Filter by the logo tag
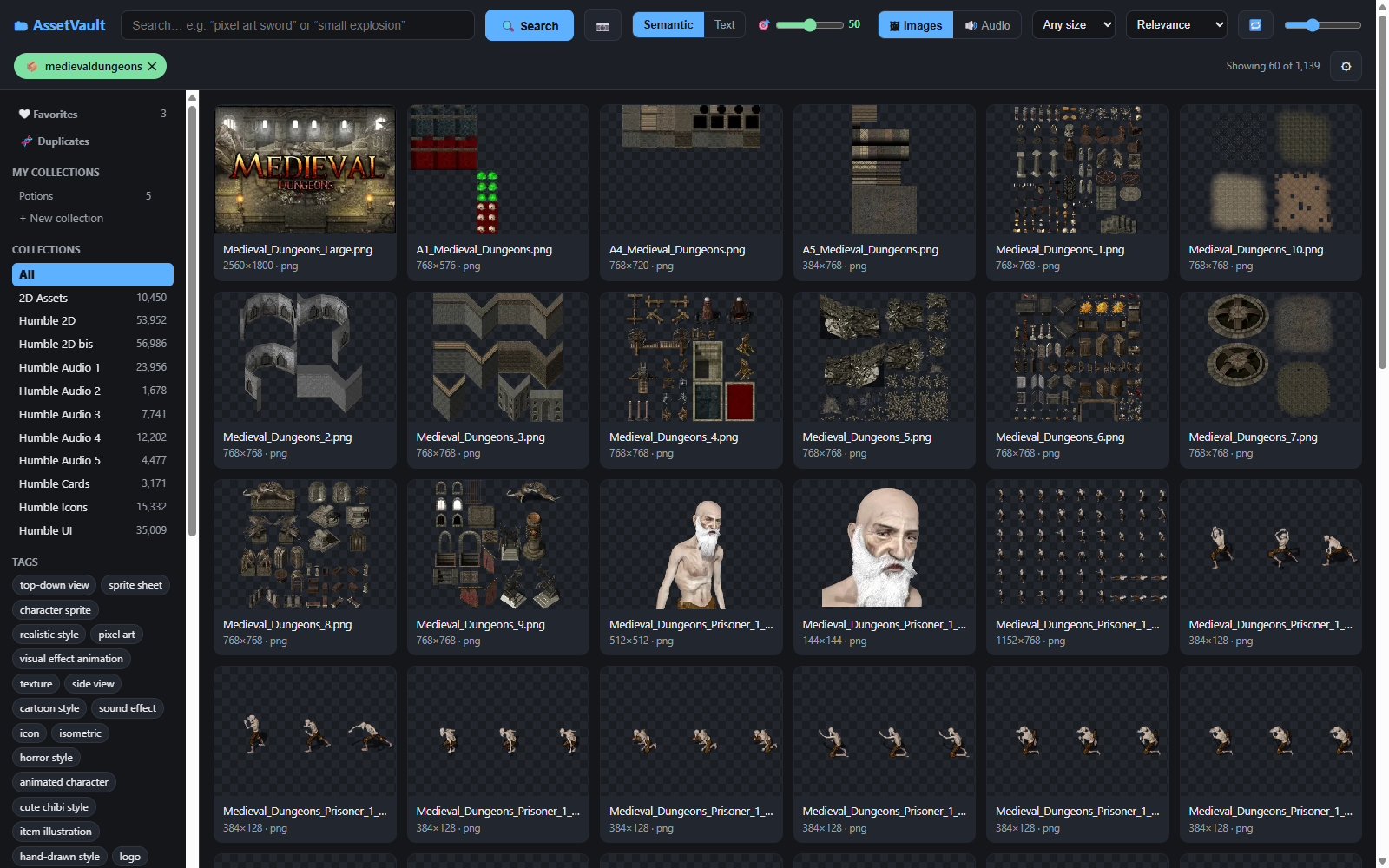The height and width of the screenshot is (868, 1389). (x=130, y=857)
